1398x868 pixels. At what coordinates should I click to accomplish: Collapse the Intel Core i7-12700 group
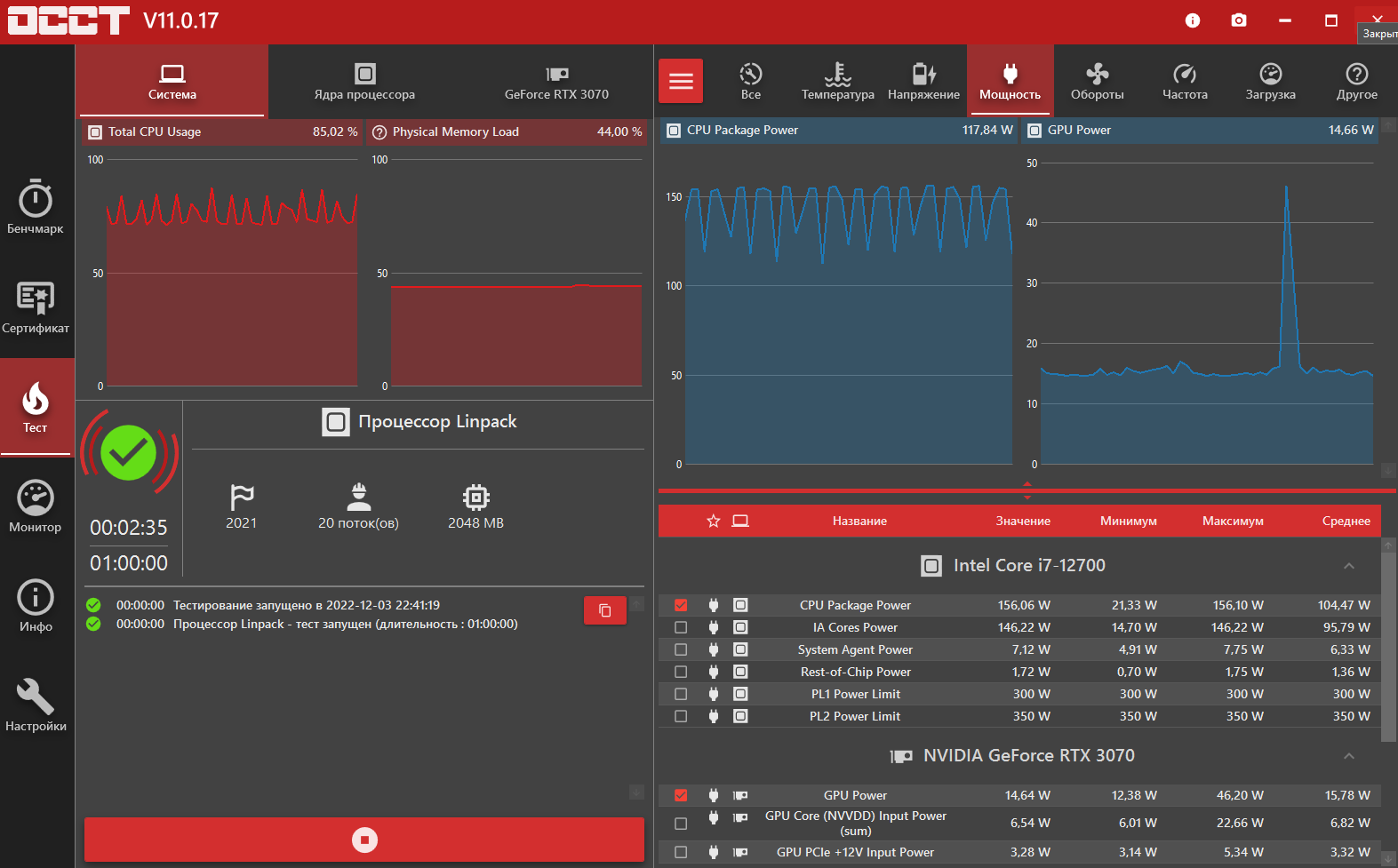[1348, 566]
